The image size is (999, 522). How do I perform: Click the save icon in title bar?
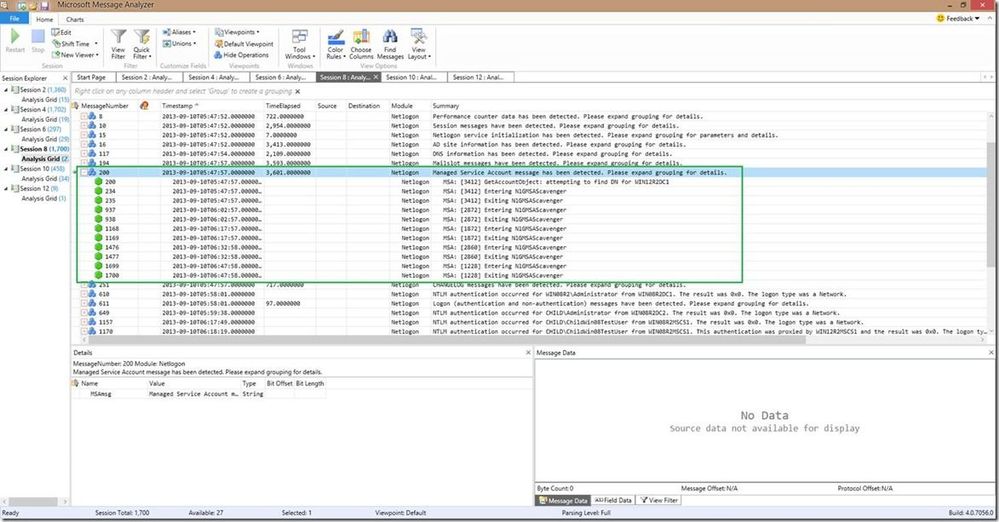pyautogui.click(x=45, y=5)
